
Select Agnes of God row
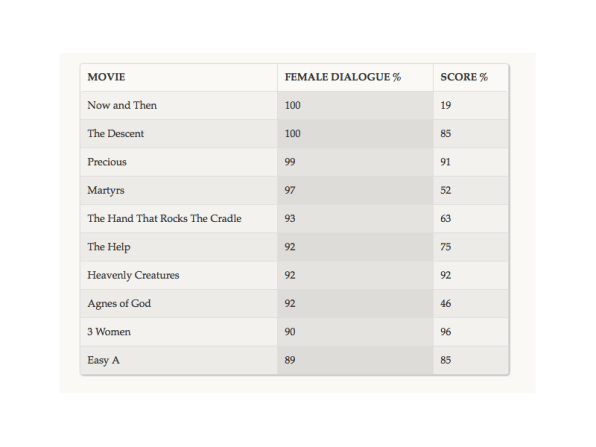pos(294,304)
